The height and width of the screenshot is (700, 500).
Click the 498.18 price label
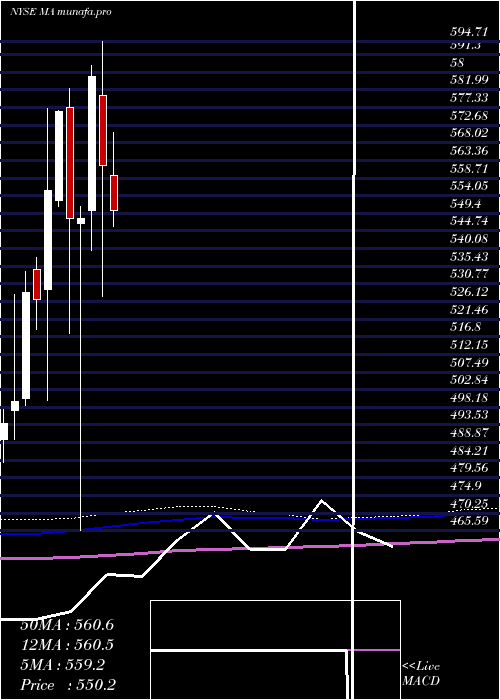click(x=469, y=397)
